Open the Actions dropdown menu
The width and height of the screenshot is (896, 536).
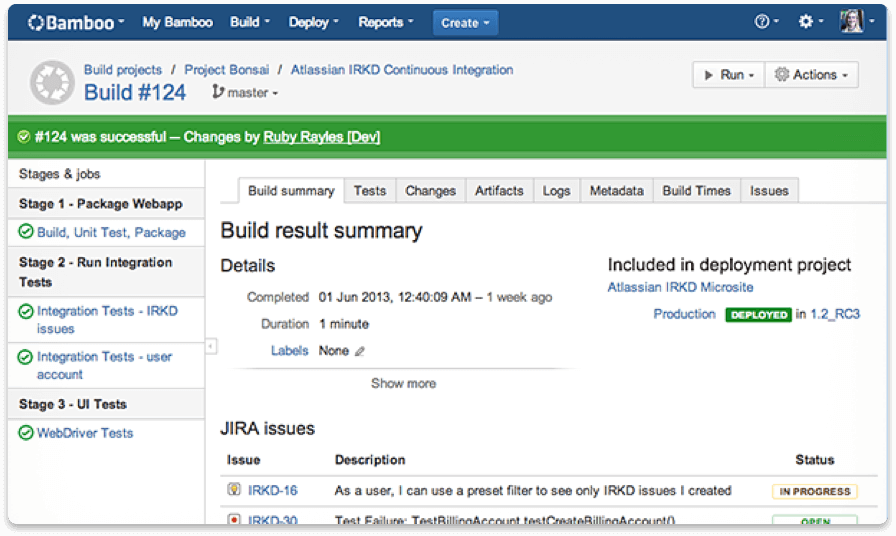pos(812,75)
